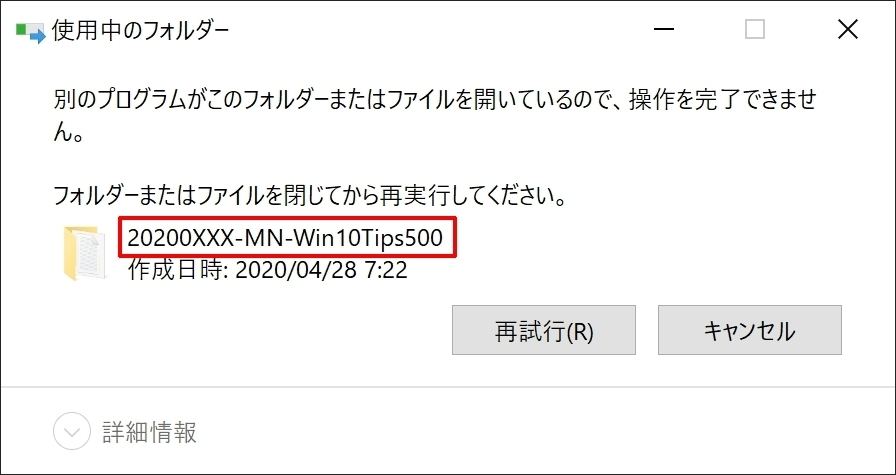Screen dimensions: 896x475
Task: Click the file-transfer icon in the title bar
Action: 30,32
